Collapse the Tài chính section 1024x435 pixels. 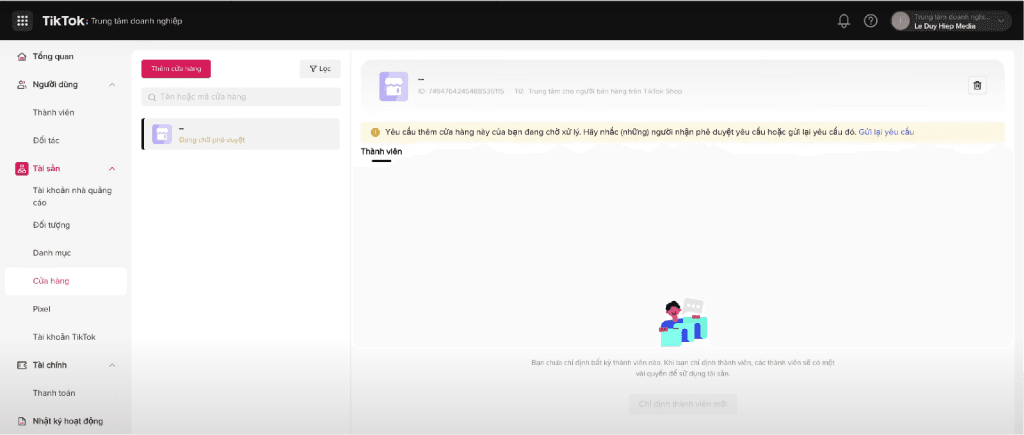pos(112,365)
